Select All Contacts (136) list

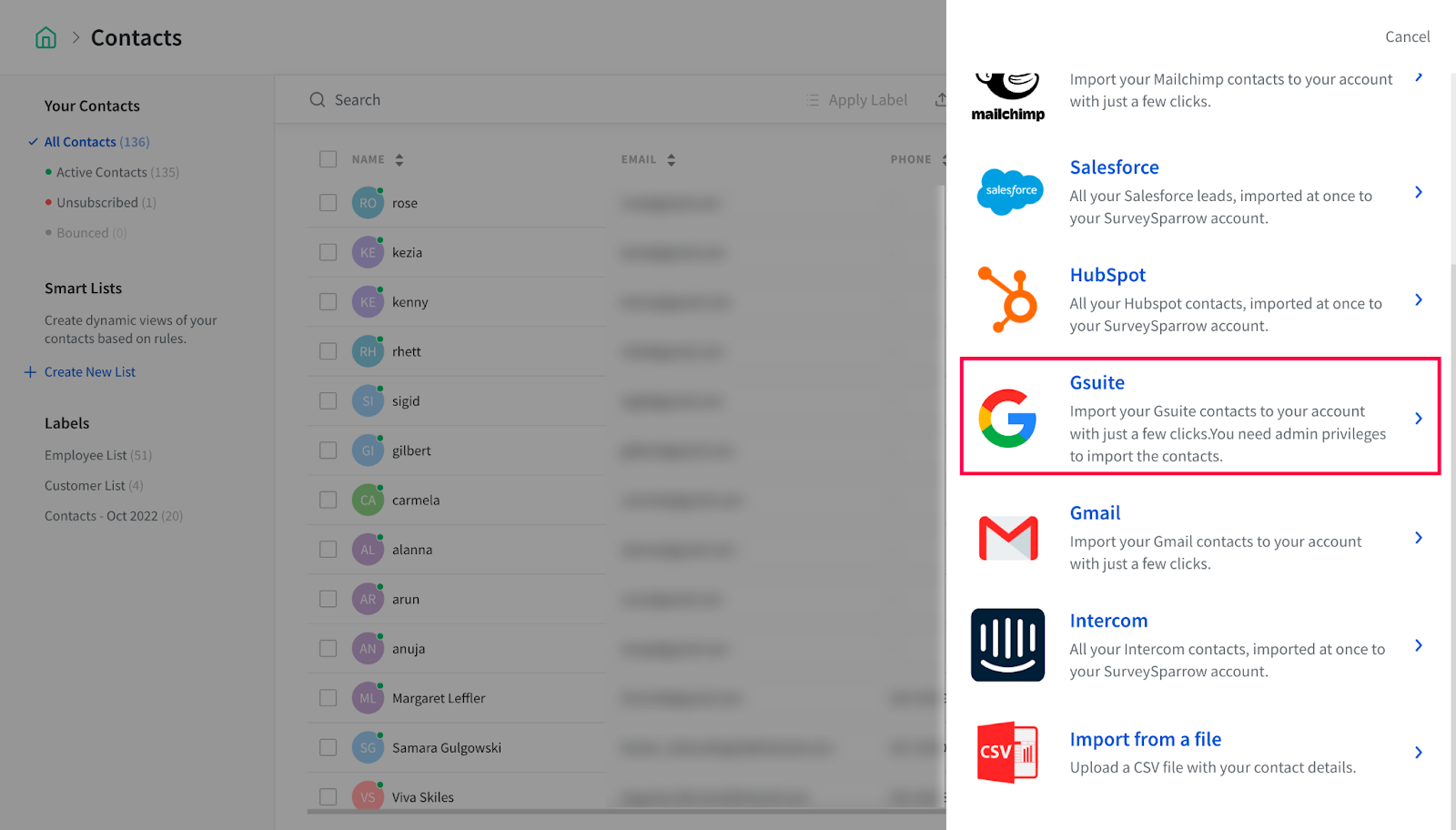[96, 142]
